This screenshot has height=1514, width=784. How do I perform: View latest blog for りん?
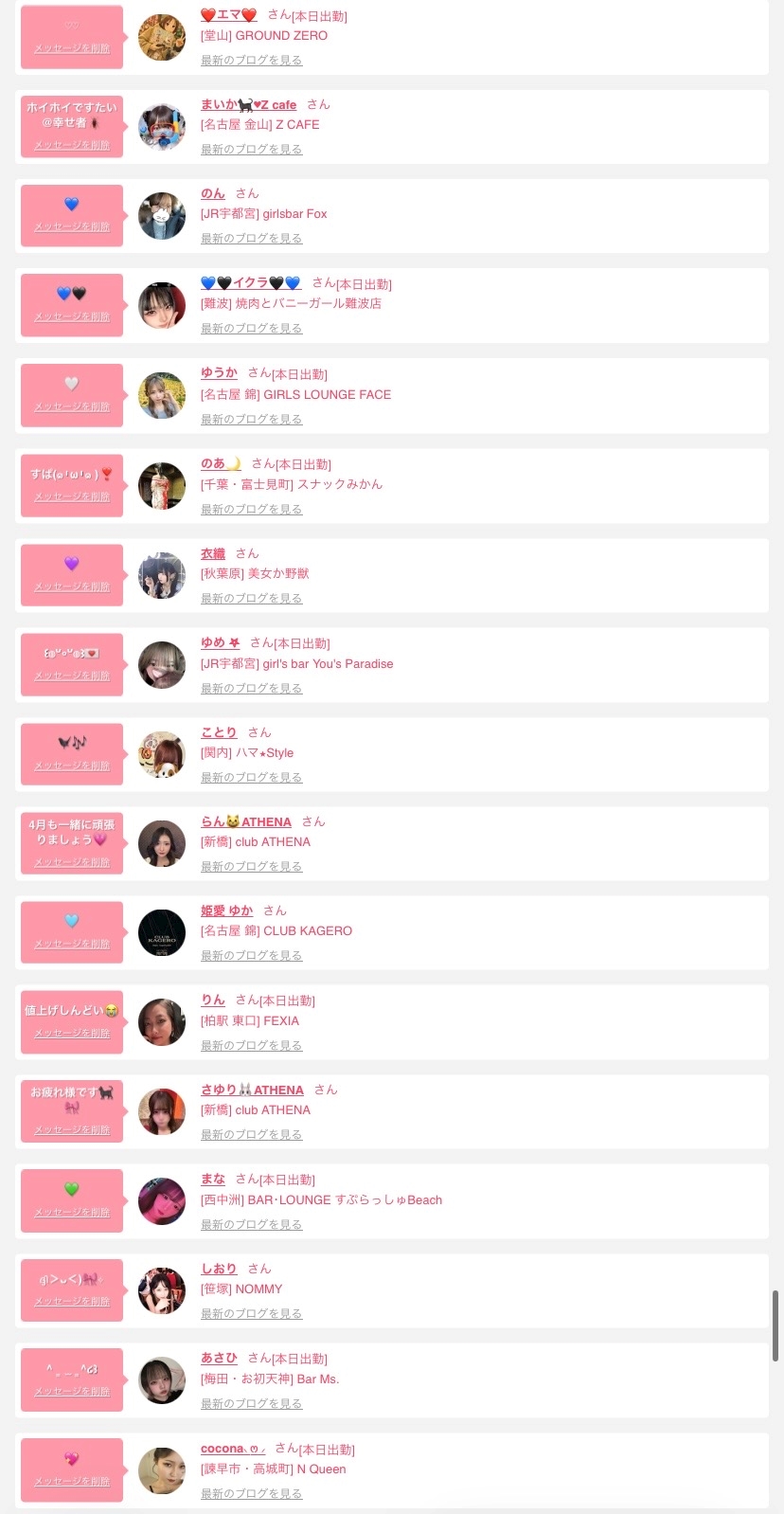[x=251, y=1046]
